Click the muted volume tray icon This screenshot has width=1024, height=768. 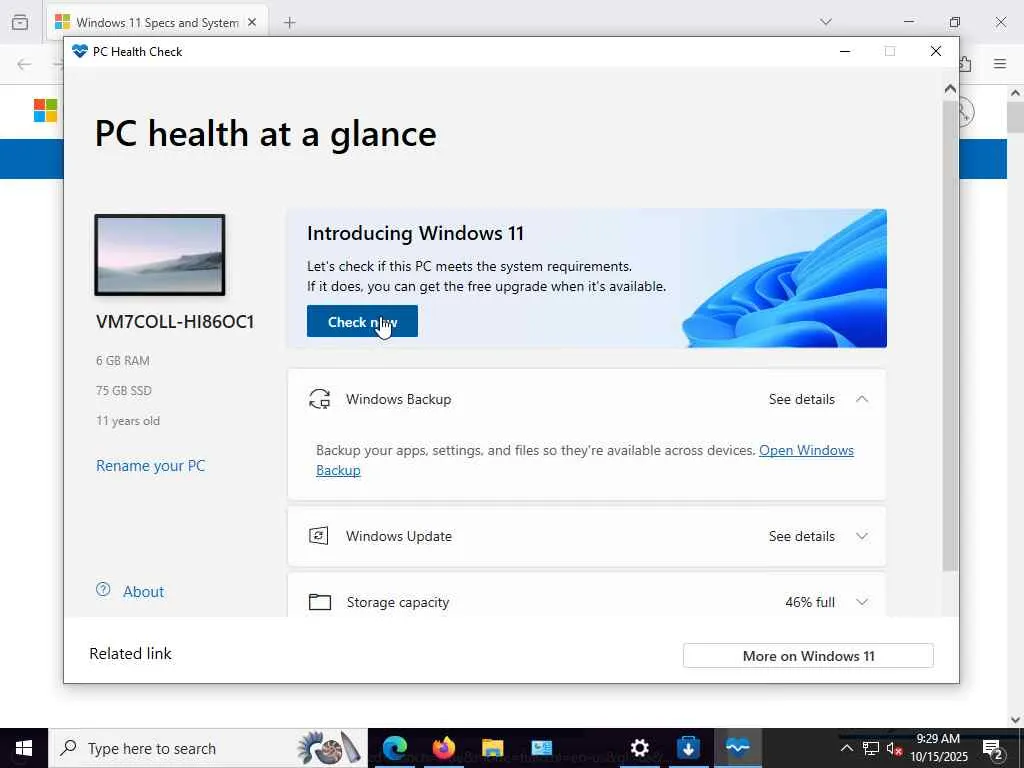tap(894, 748)
